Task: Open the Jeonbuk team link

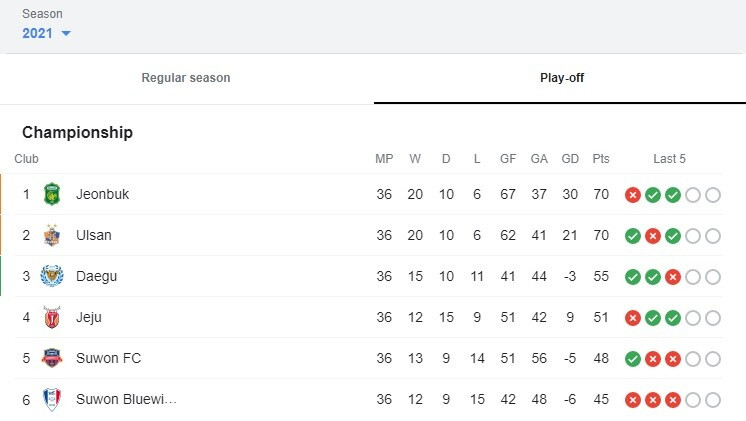Action: (102, 194)
